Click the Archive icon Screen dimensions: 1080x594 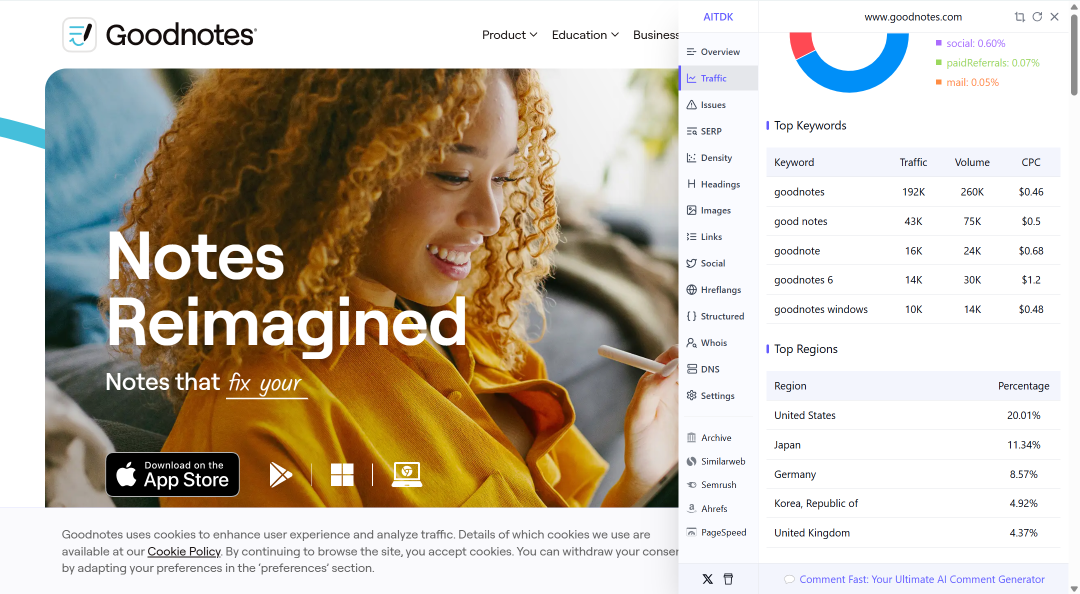692,438
